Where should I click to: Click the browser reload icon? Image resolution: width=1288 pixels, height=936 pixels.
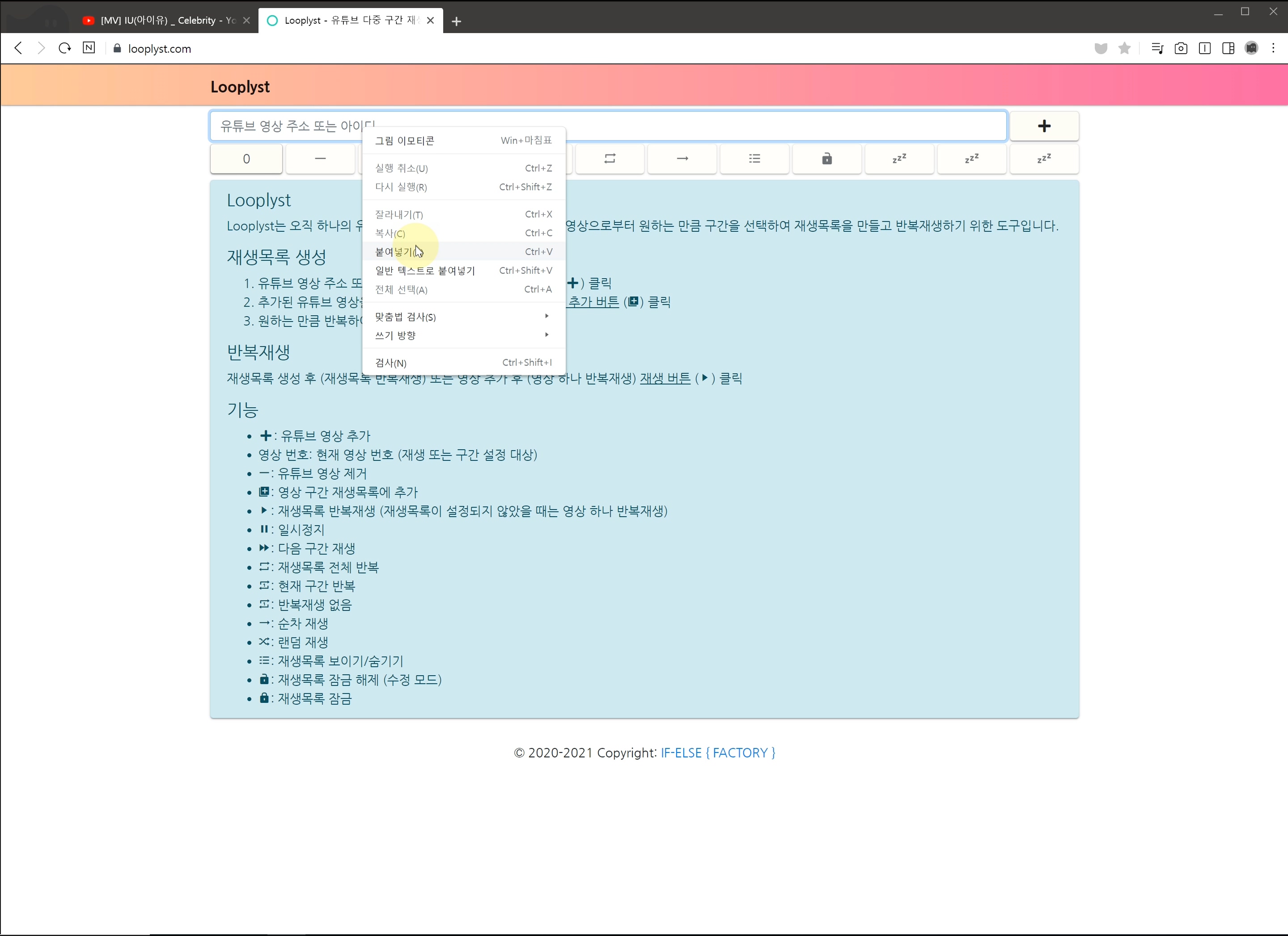(65, 48)
